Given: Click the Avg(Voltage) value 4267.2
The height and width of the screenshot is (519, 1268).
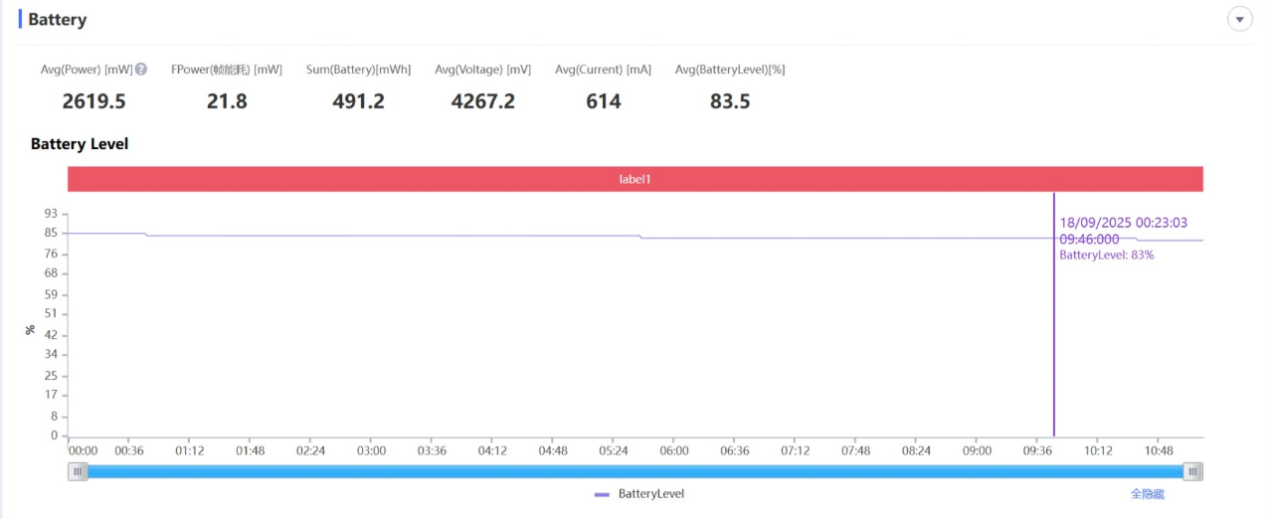Looking at the screenshot, I should click(x=483, y=101).
